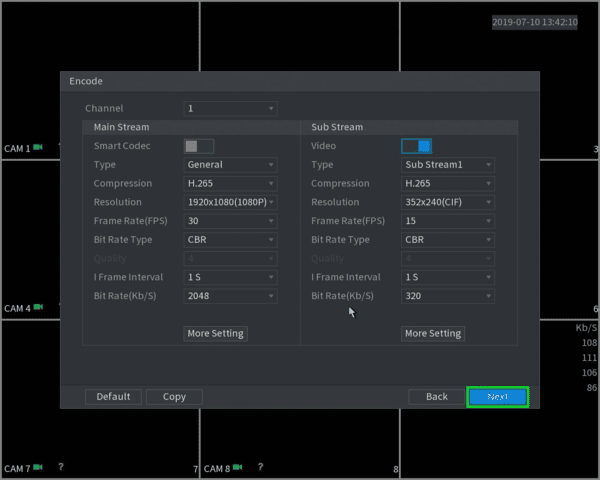The width and height of the screenshot is (600, 480).
Task: Toggle the Smart Codec switch
Action: (x=199, y=146)
